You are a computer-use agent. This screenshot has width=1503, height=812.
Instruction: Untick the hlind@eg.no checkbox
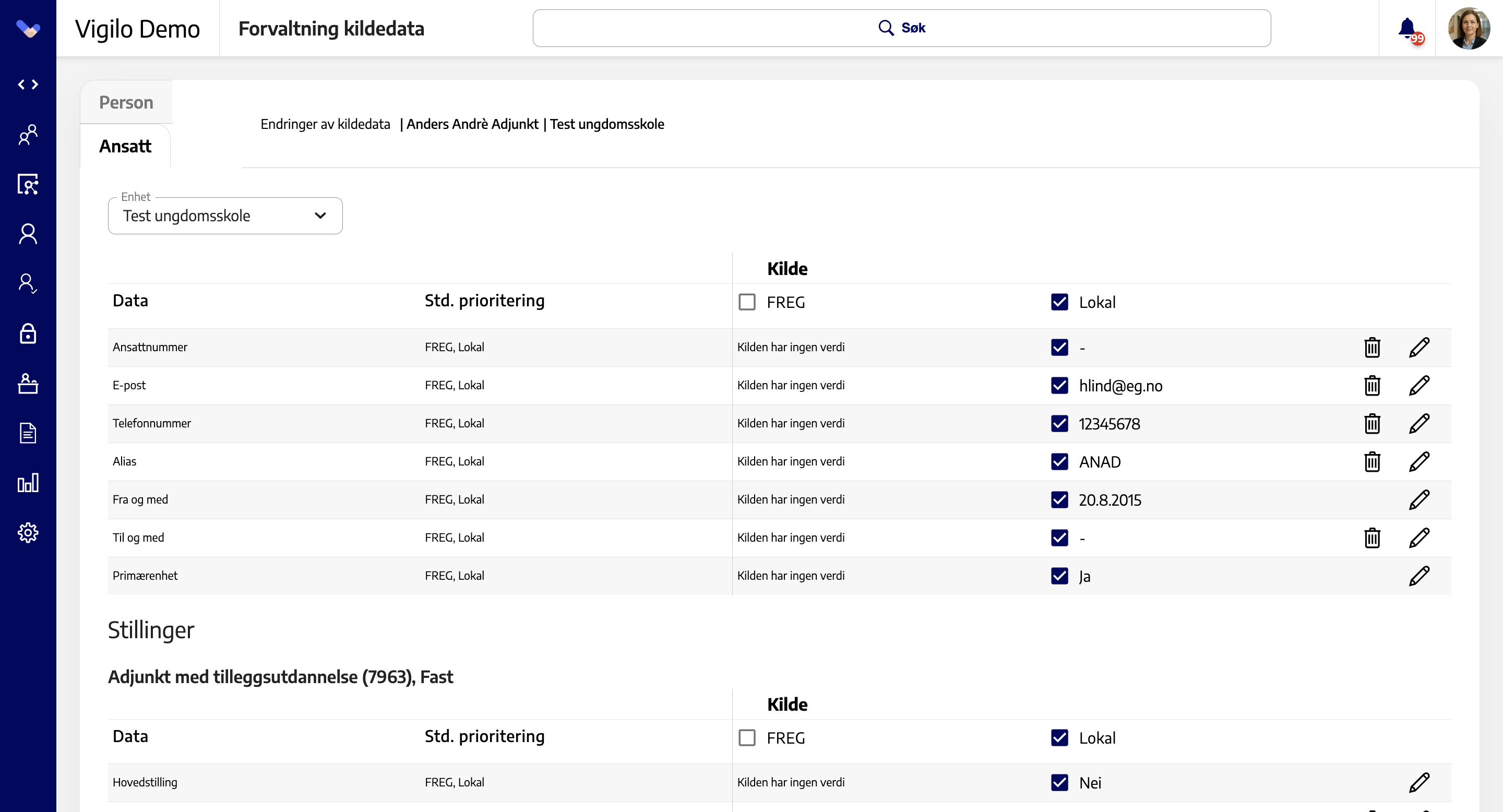(1059, 386)
